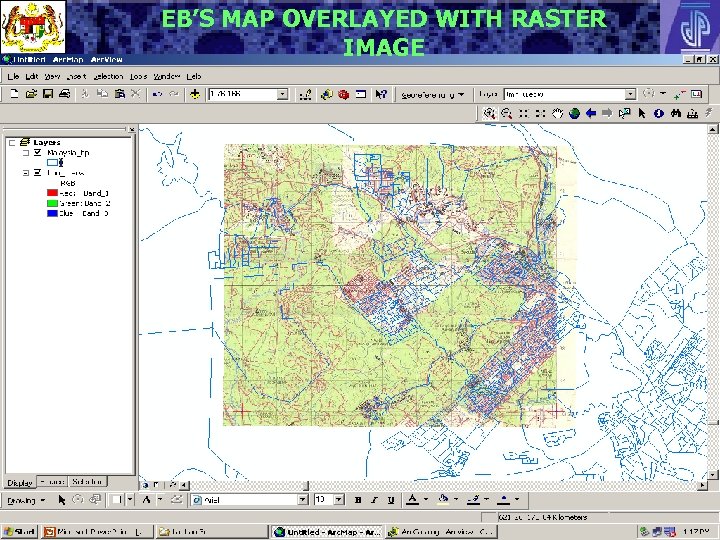Viewport: 720px width, 540px height.
Task: Click the first layer's polygon symbol swatch
Action: [52, 163]
